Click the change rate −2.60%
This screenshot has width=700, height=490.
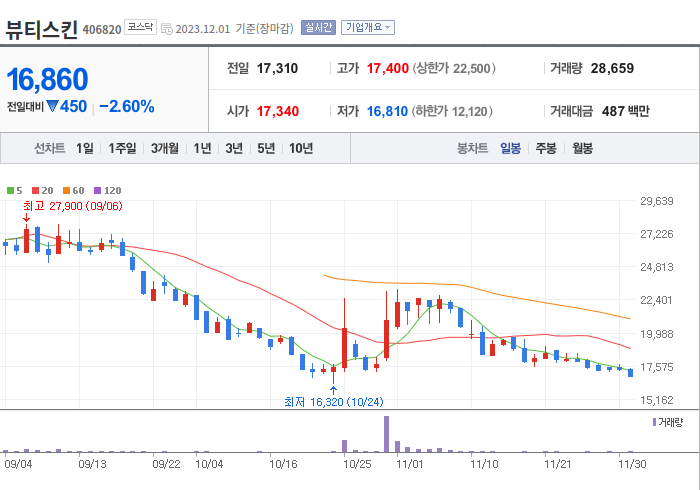(127, 107)
